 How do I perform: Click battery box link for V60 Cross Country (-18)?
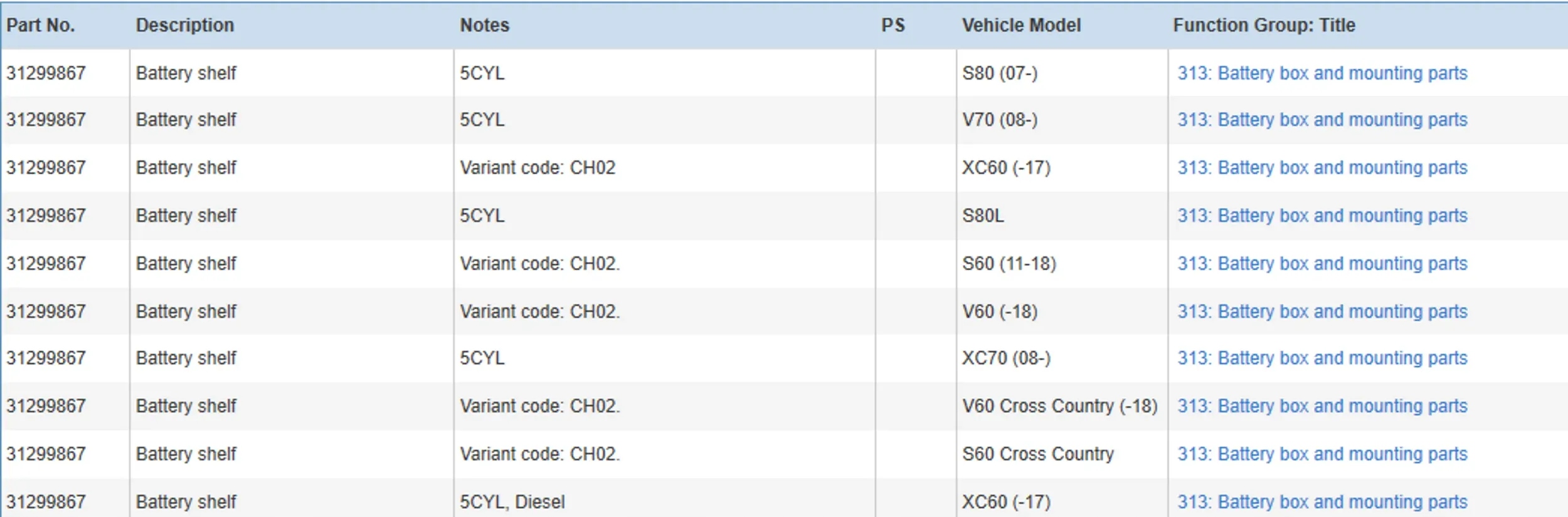(x=1322, y=406)
